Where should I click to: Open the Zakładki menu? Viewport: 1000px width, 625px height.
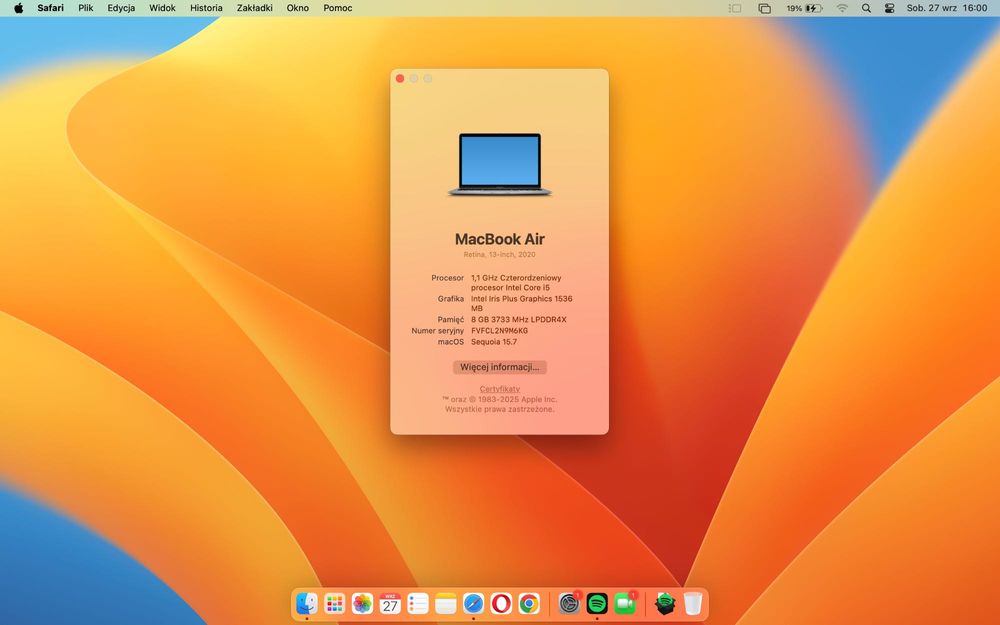tap(254, 8)
